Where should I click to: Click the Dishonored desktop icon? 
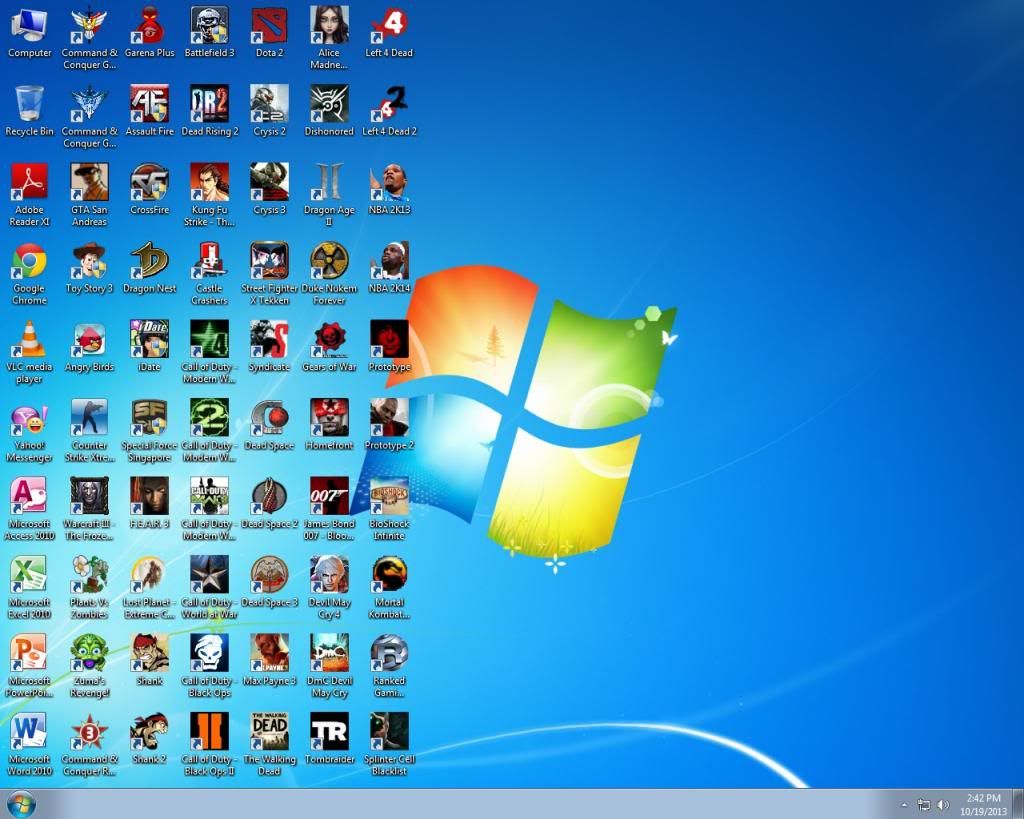329,110
